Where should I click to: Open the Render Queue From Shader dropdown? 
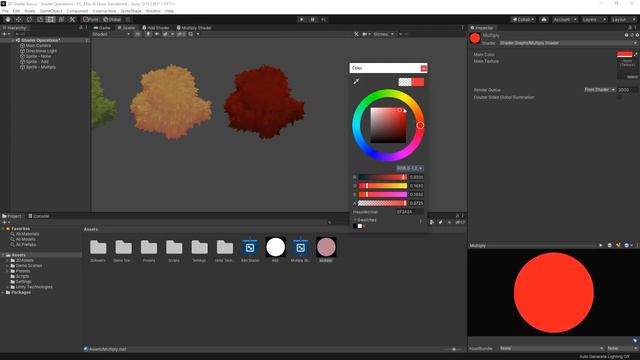coord(599,89)
